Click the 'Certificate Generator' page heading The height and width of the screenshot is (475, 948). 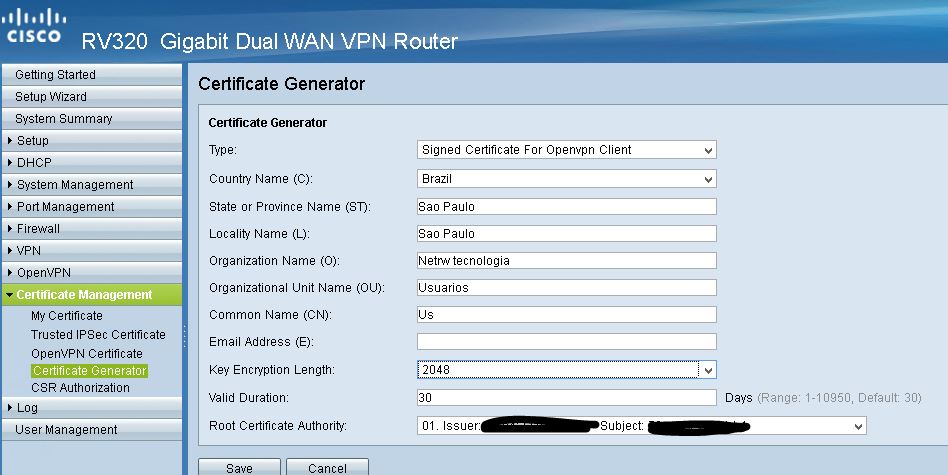(x=282, y=83)
